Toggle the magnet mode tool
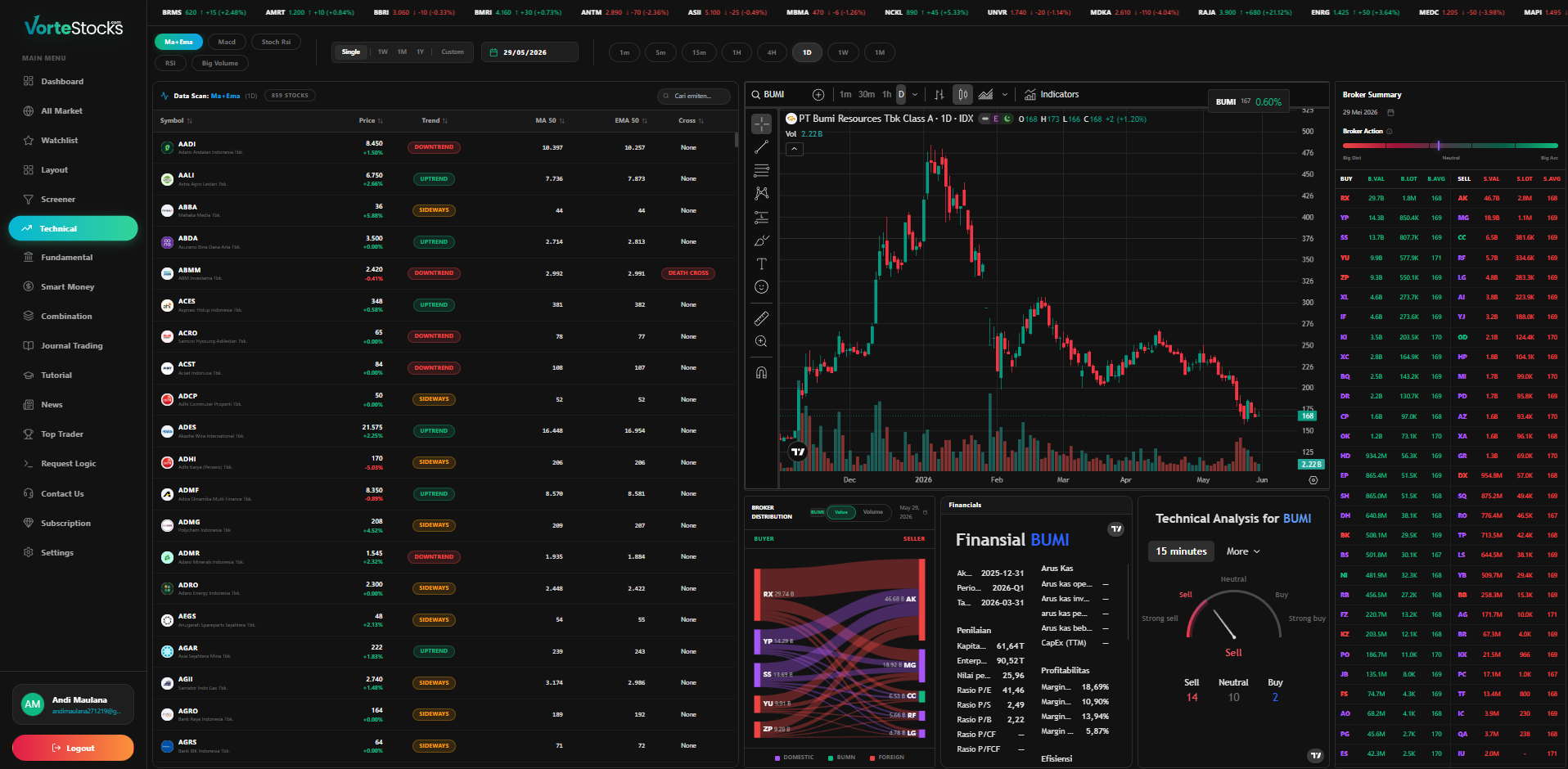 pos(761,372)
